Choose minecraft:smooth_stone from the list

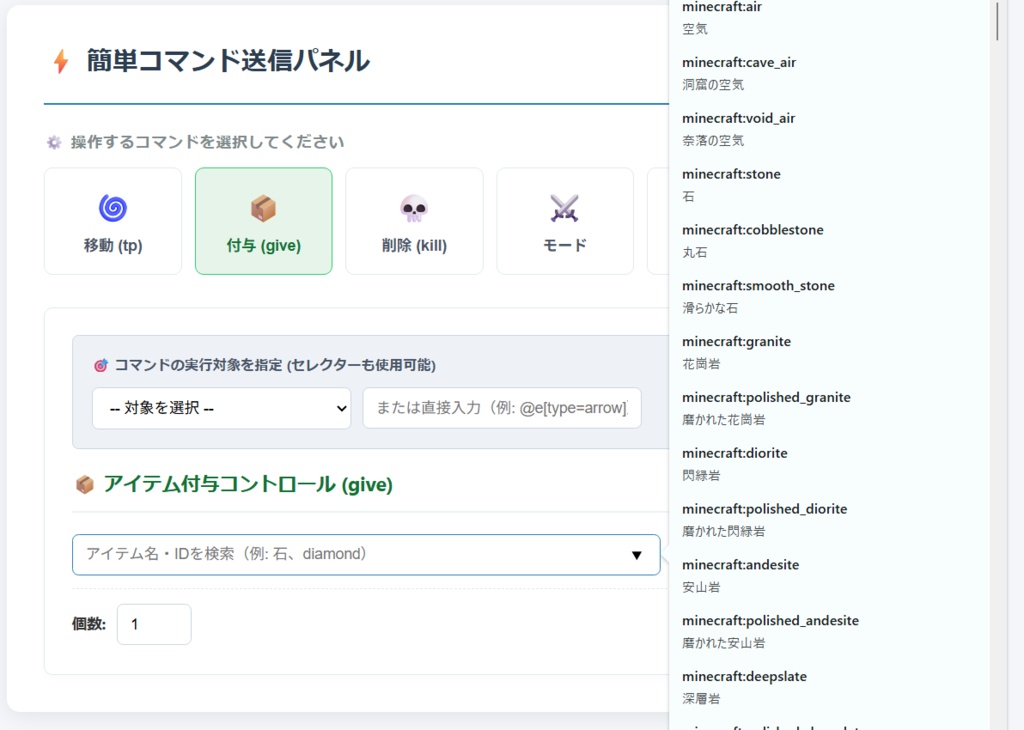pyautogui.click(x=829, y=296)
